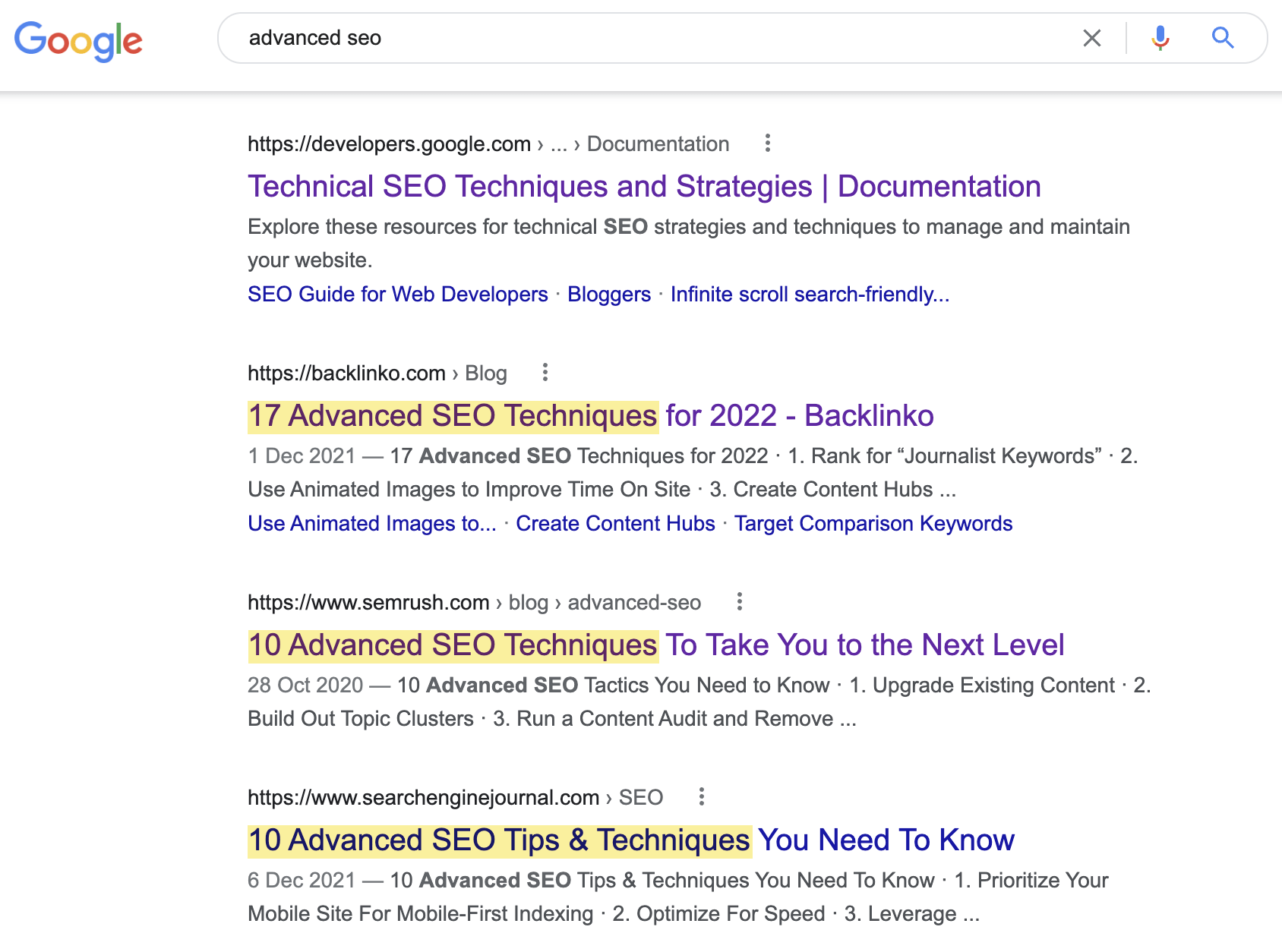Click the "Target Comparison Keywords" sitelink
Image resolution: width=1282 pixels, height=952 pixels.
click(x=873, y=523)
